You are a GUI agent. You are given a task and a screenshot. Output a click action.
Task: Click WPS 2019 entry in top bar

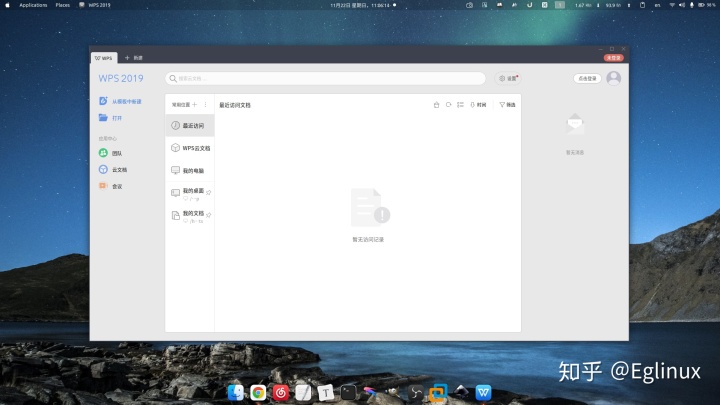click(95, 5)
